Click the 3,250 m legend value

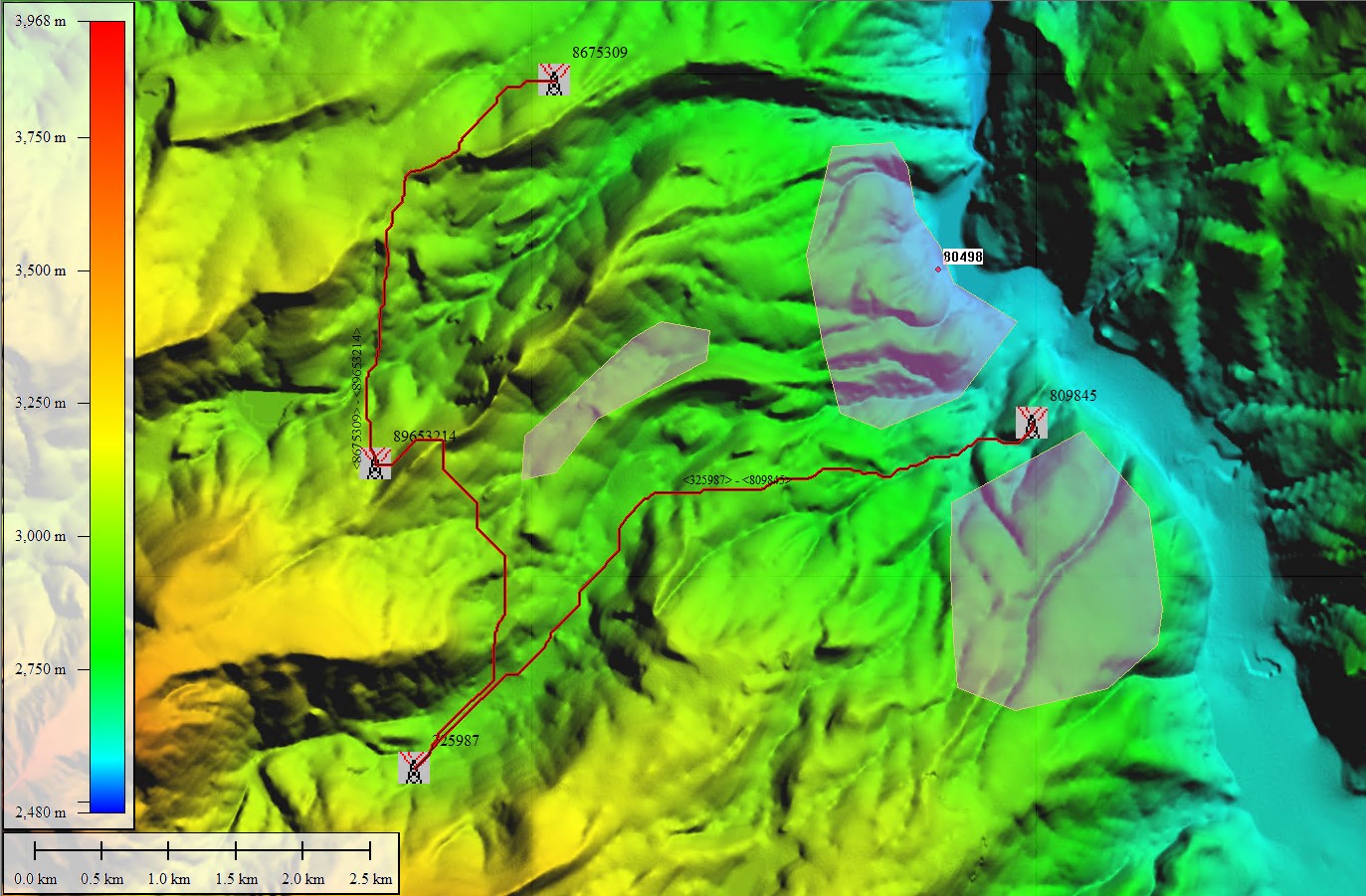[x=41, y=402]
